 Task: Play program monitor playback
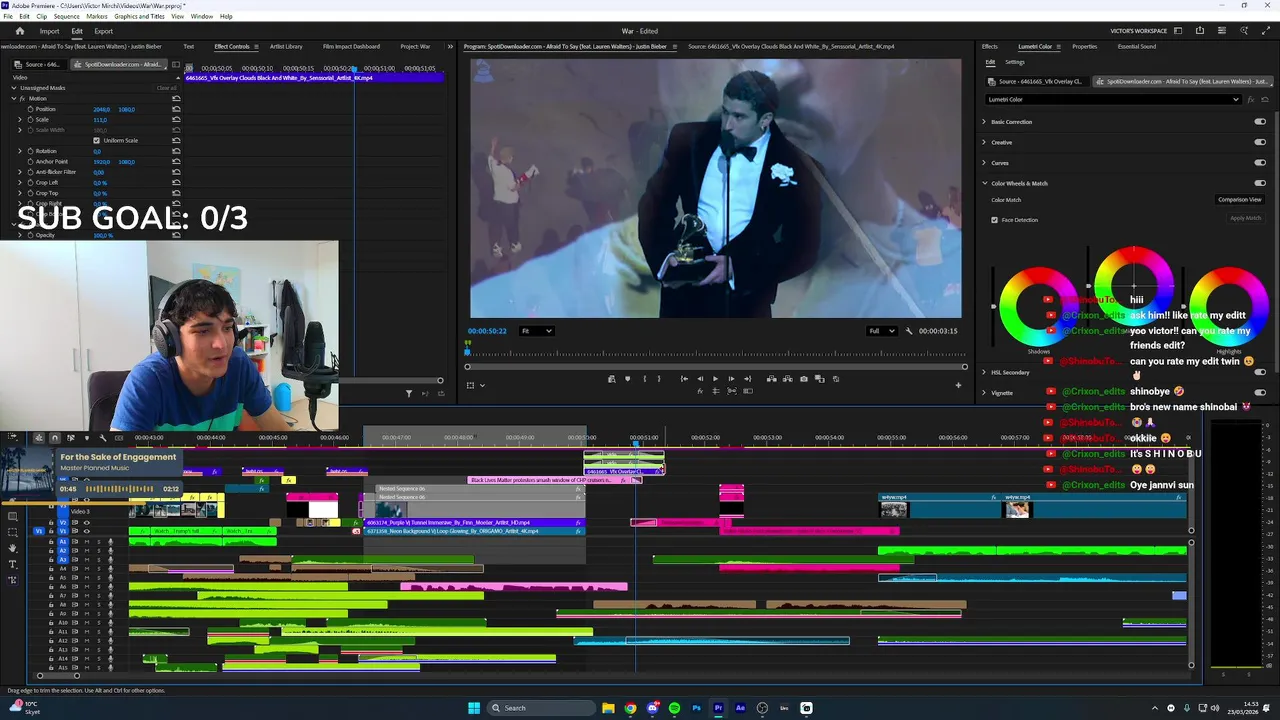click(x=715, y=379)
